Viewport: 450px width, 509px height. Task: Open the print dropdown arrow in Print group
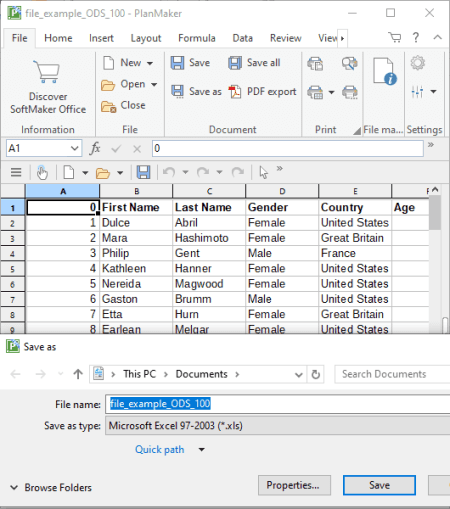331,92
